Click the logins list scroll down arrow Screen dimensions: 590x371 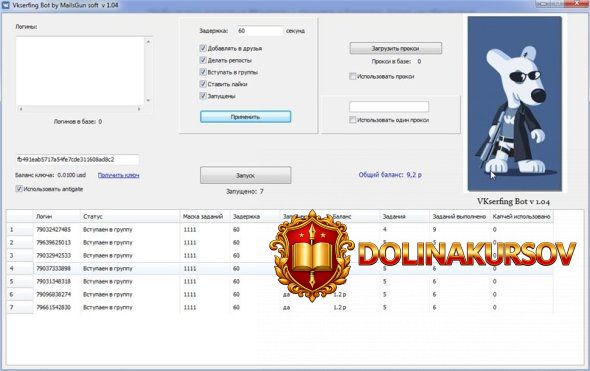tap(148, 100)
